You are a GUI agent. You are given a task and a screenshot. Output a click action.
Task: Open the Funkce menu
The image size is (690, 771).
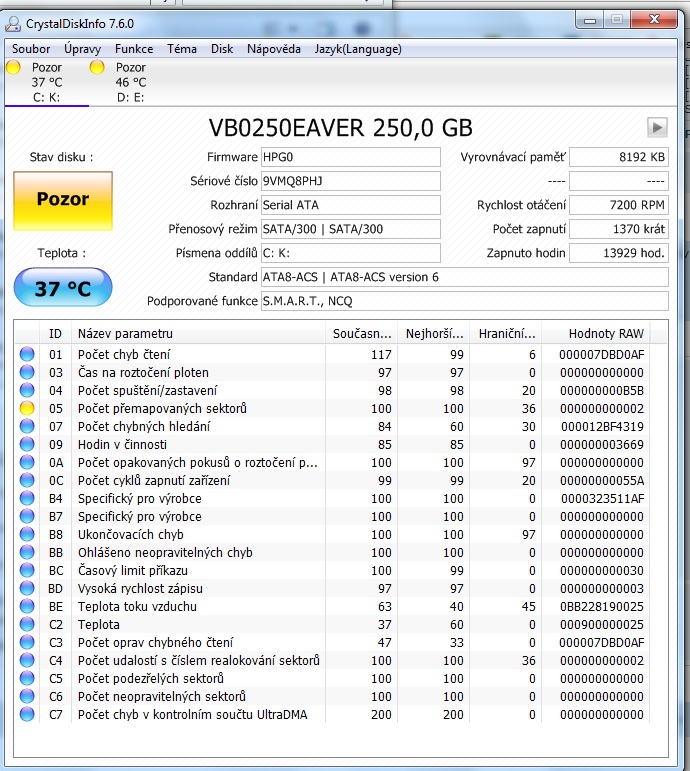point(134,48)
